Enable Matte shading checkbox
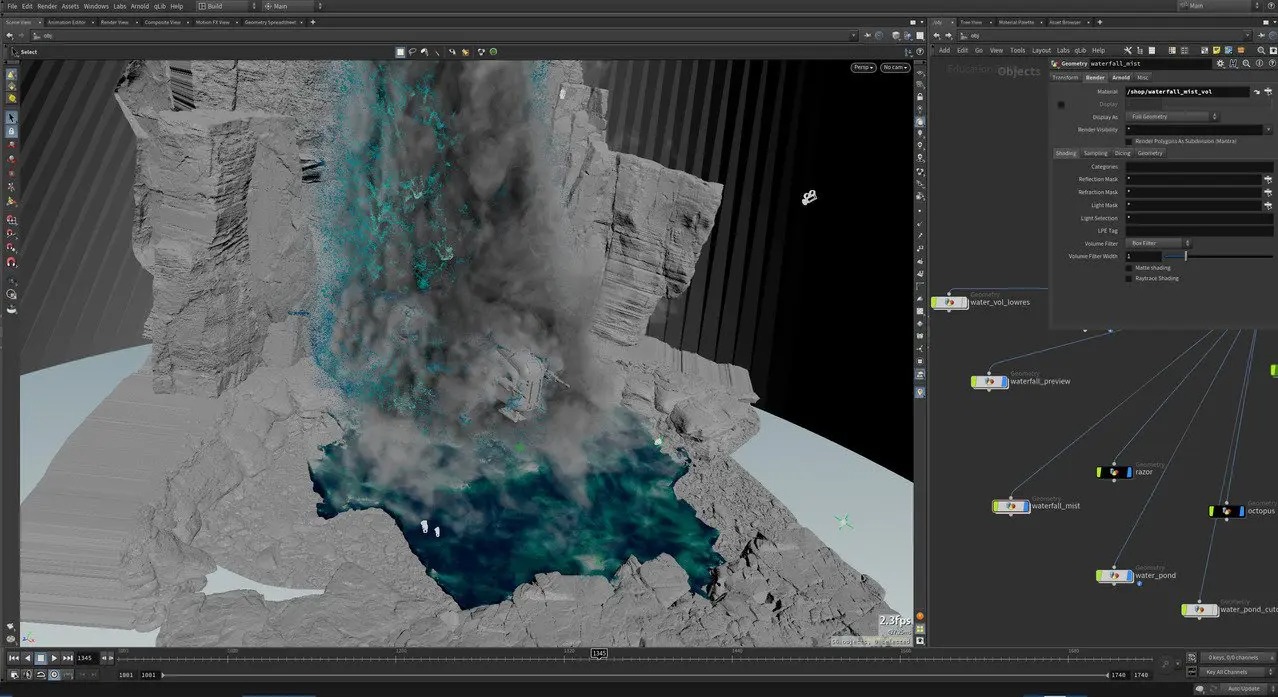 (x=1129, y=268)
